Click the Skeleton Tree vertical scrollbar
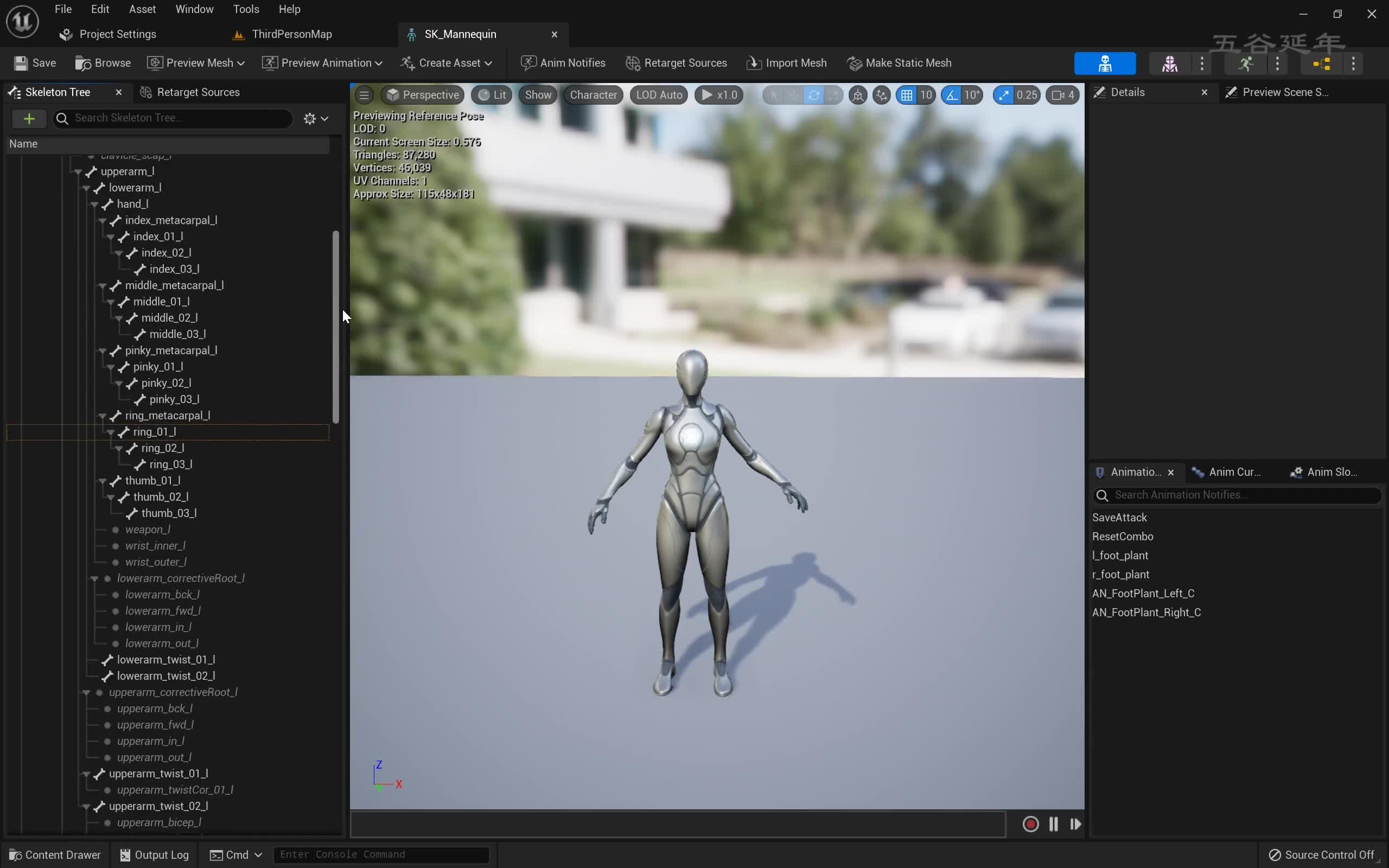The image size is (1389, 868). (336, 327)
